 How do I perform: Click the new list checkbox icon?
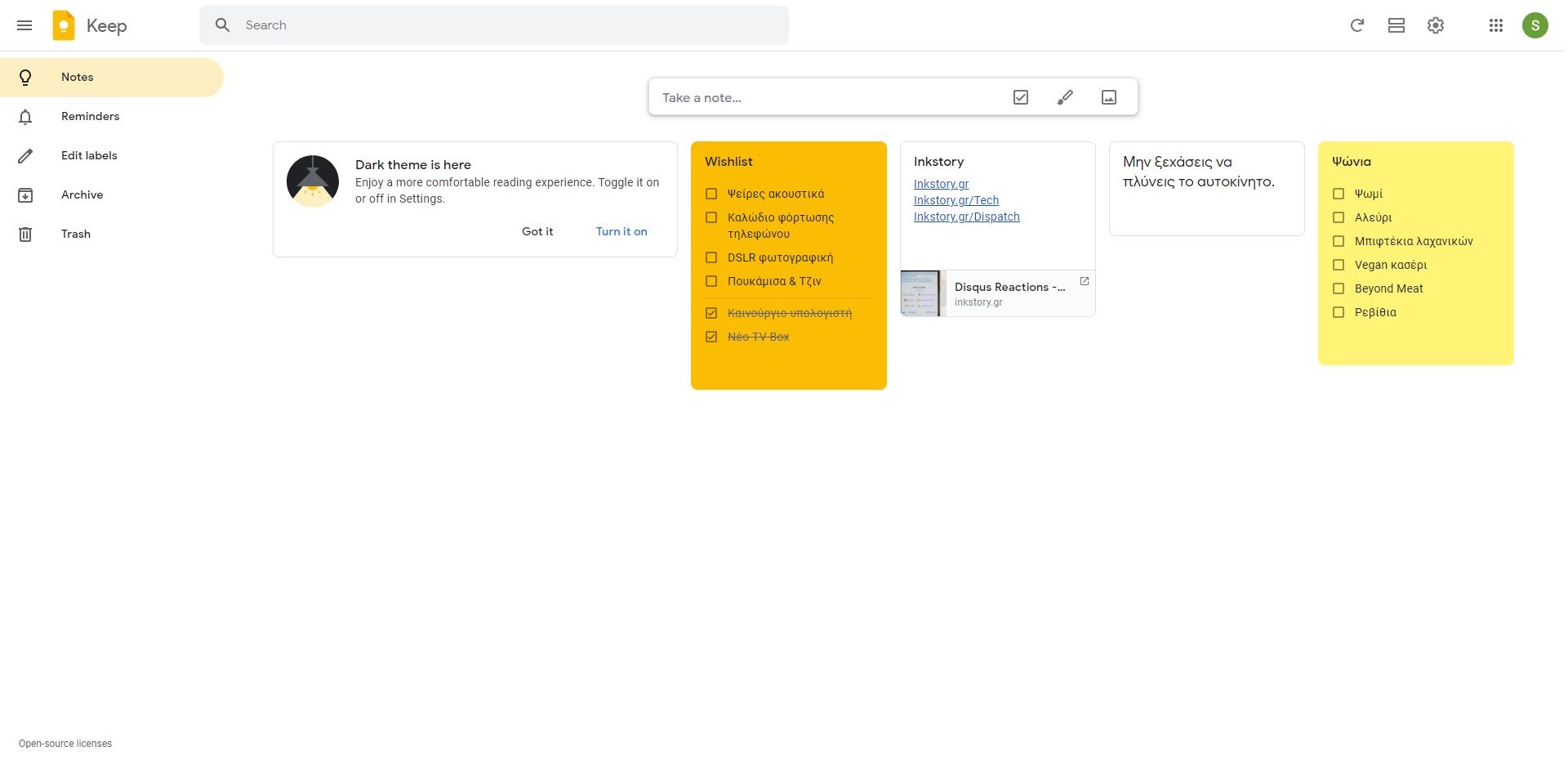(1020, 97)
